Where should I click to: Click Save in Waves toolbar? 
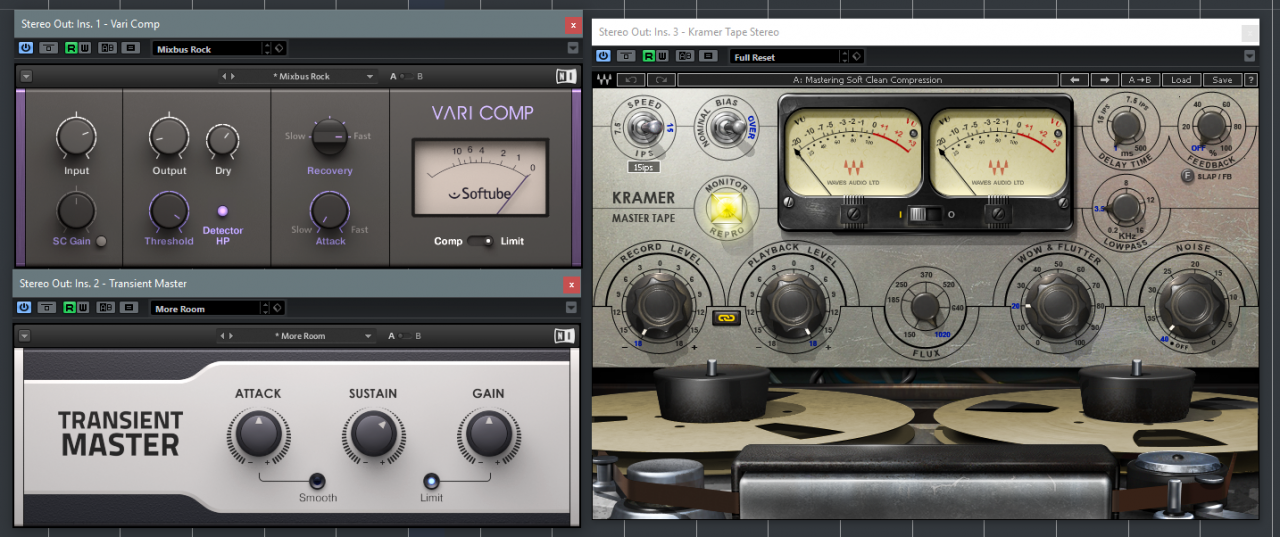pos(1222,80)
